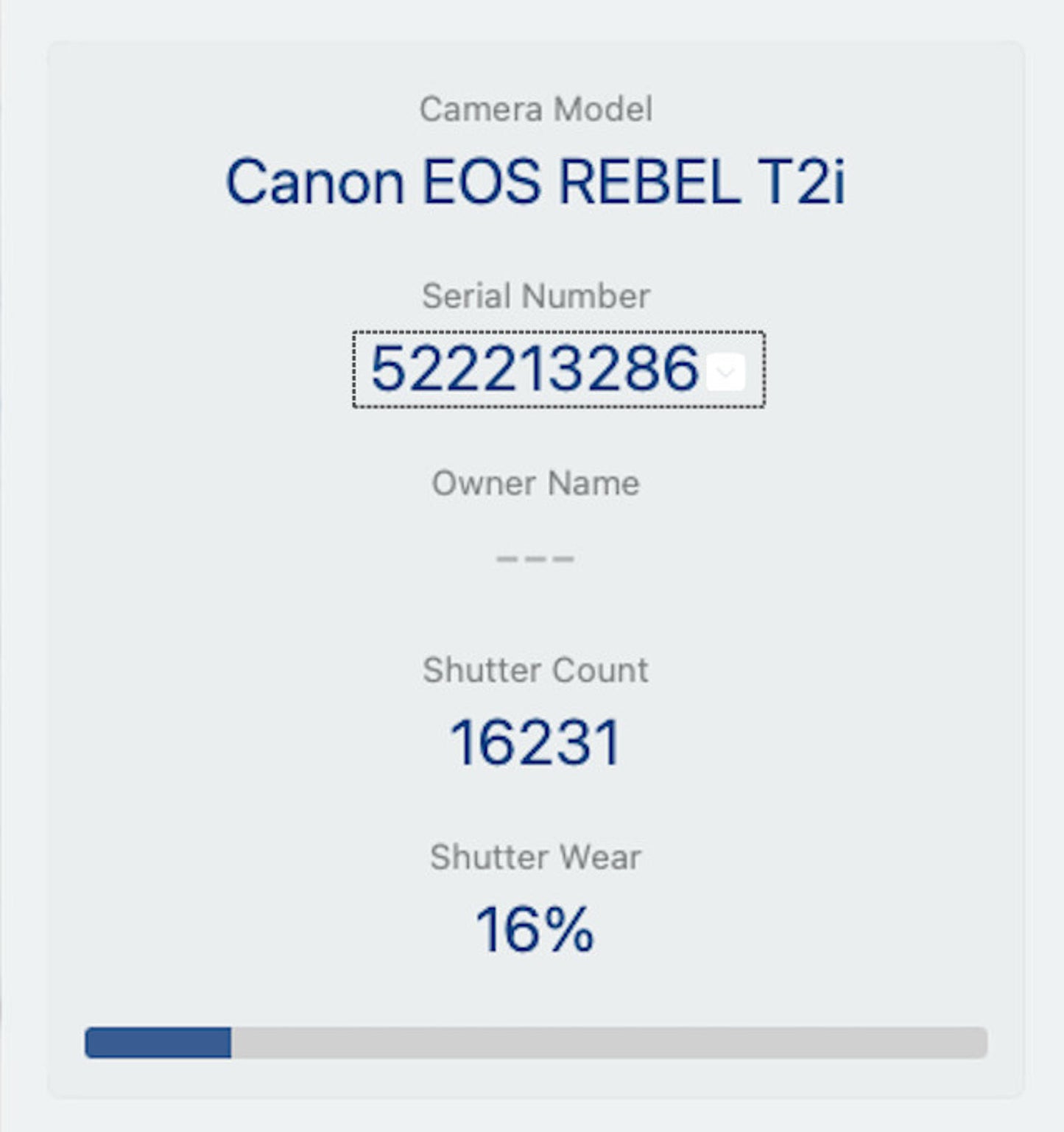
Task: Click the blue filled part of wear bar
Action: (x=158, y=1043)
